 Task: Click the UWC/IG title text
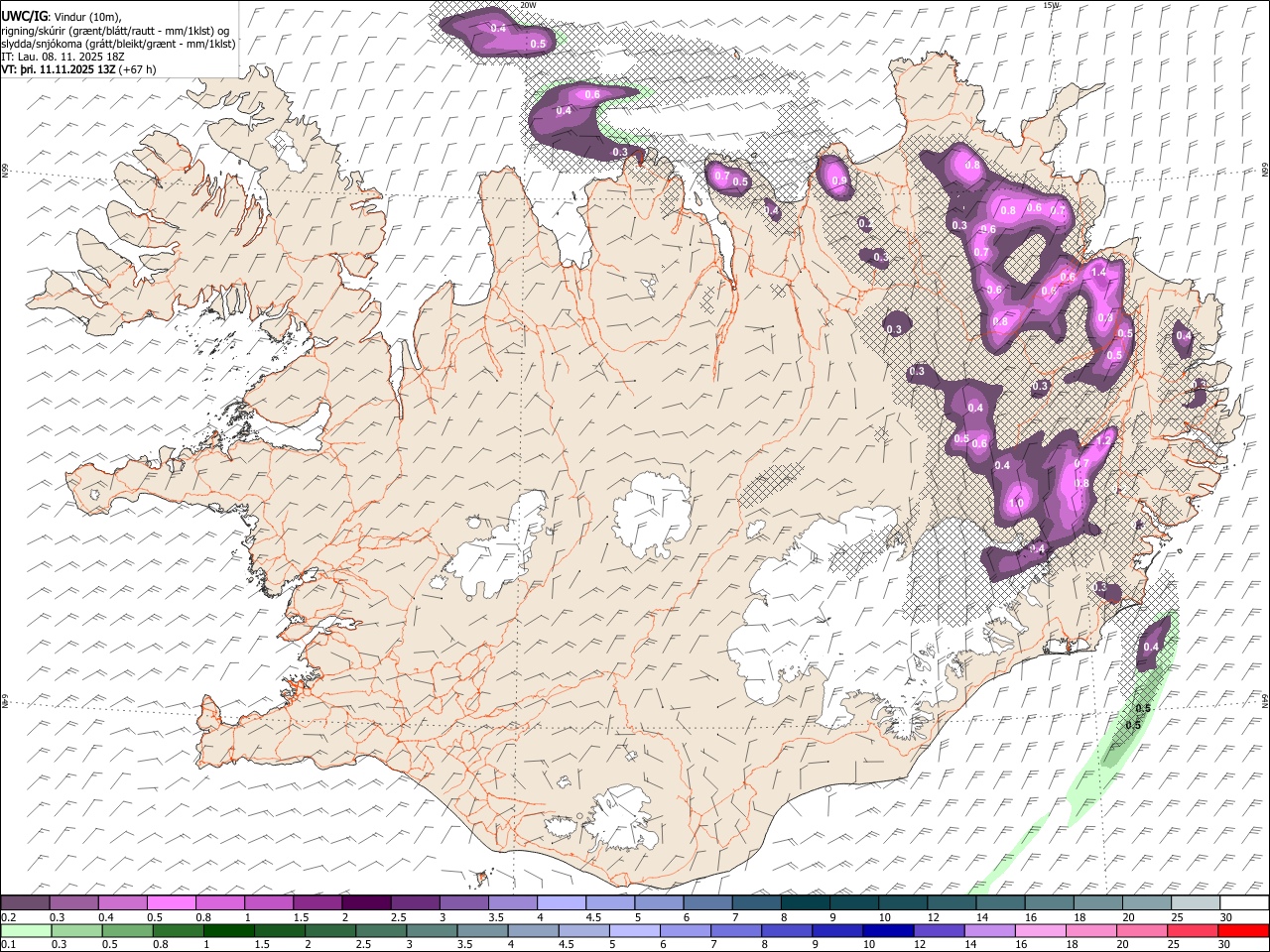[x=24, y=16]
